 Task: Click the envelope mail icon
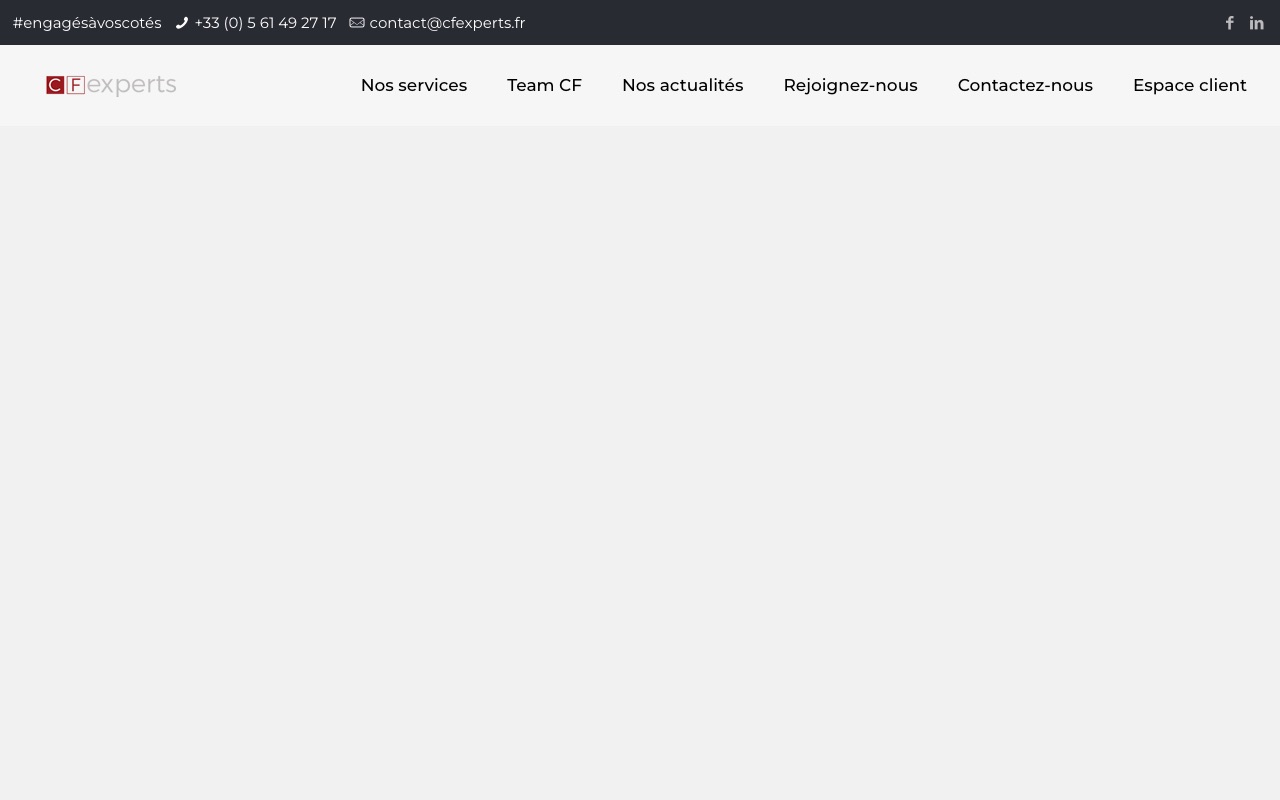click(357, 23)
